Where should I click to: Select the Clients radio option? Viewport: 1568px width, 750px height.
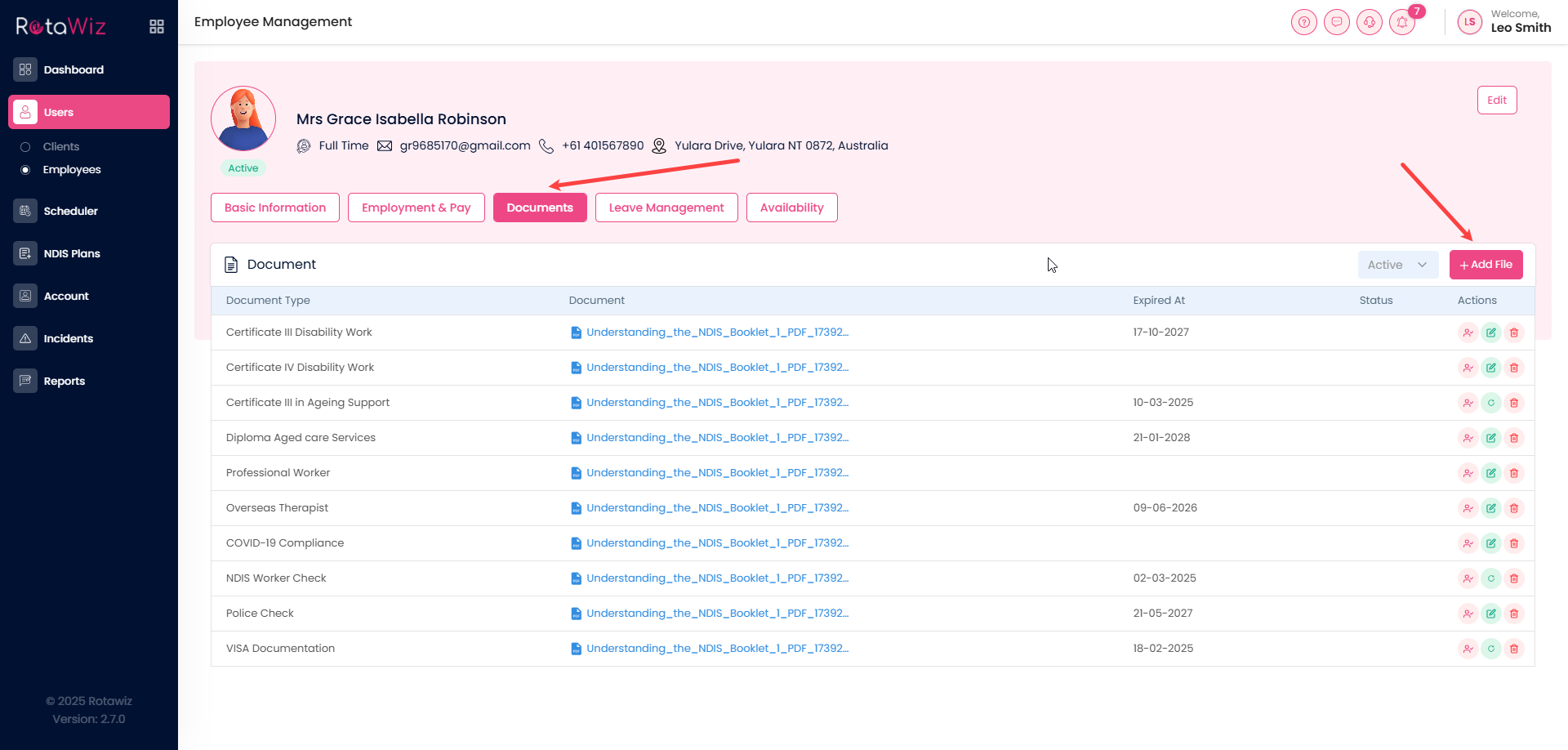point(25,147)
